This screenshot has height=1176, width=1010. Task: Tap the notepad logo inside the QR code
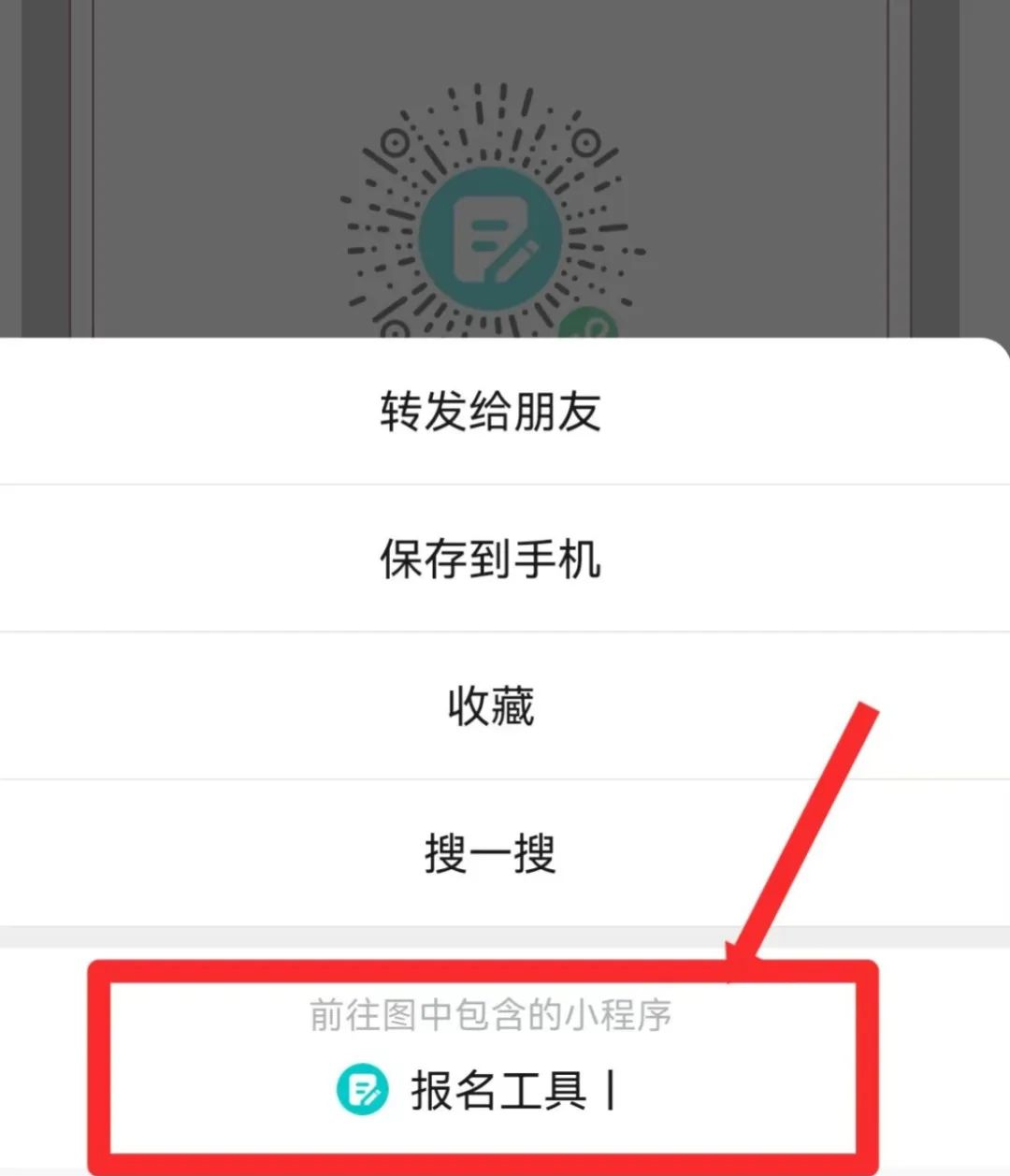coord(490,239)
